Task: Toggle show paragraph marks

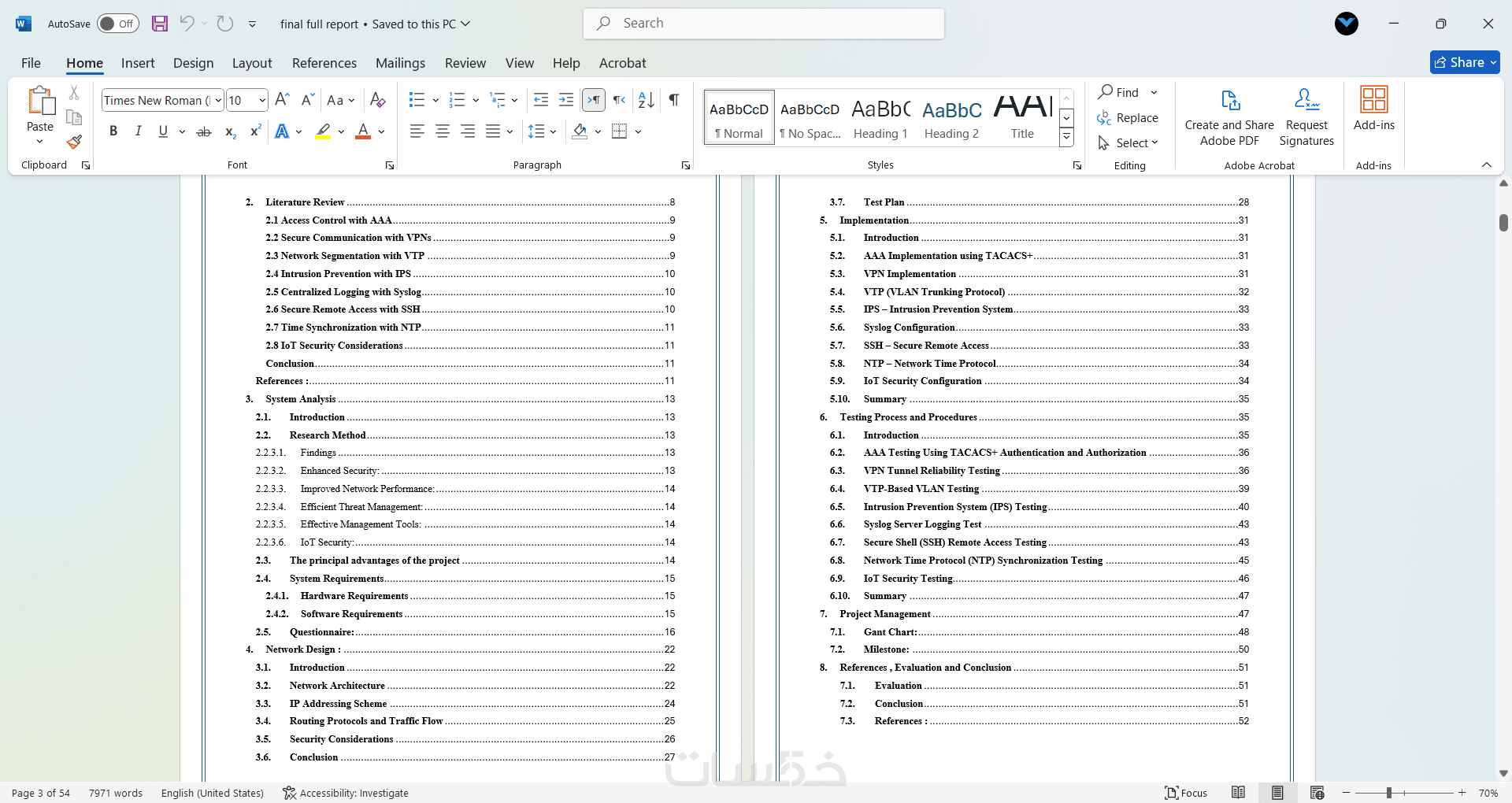Action: [674, 100]
